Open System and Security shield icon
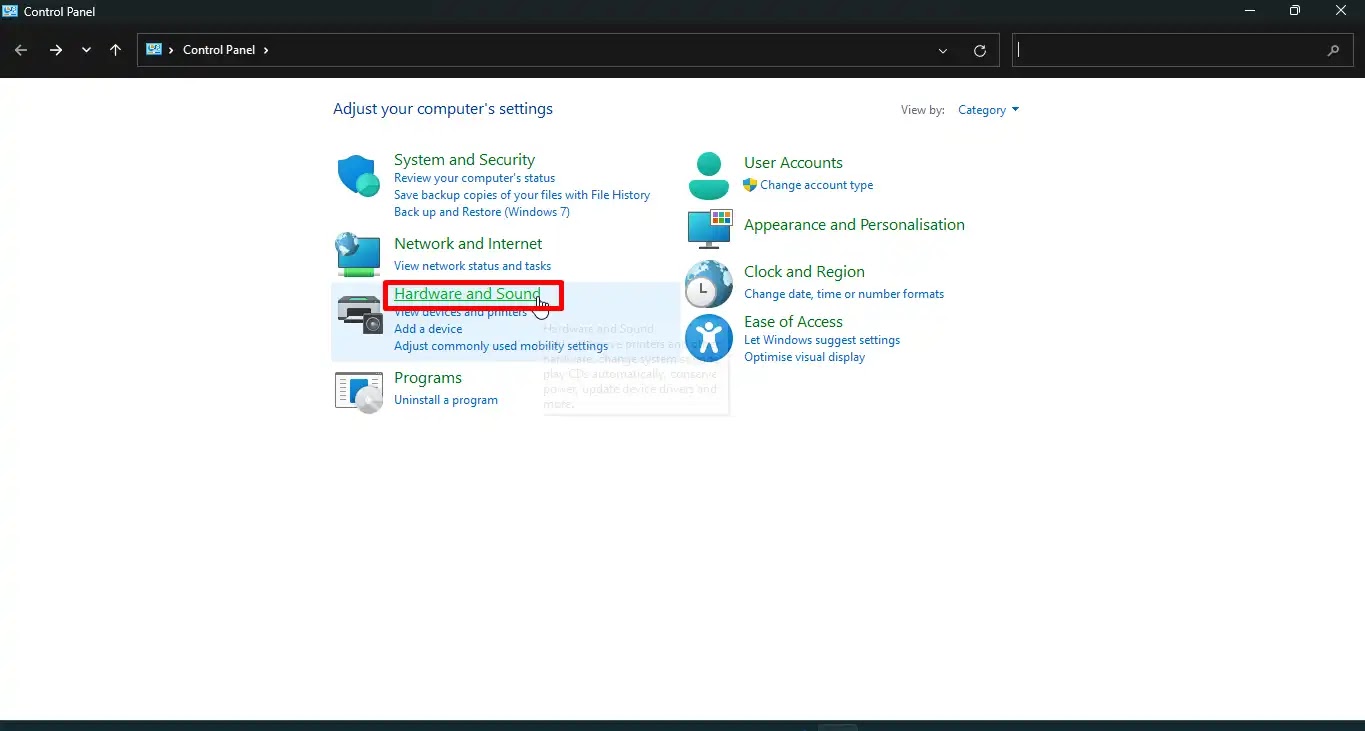The image size is (1365, 731). 358,176
